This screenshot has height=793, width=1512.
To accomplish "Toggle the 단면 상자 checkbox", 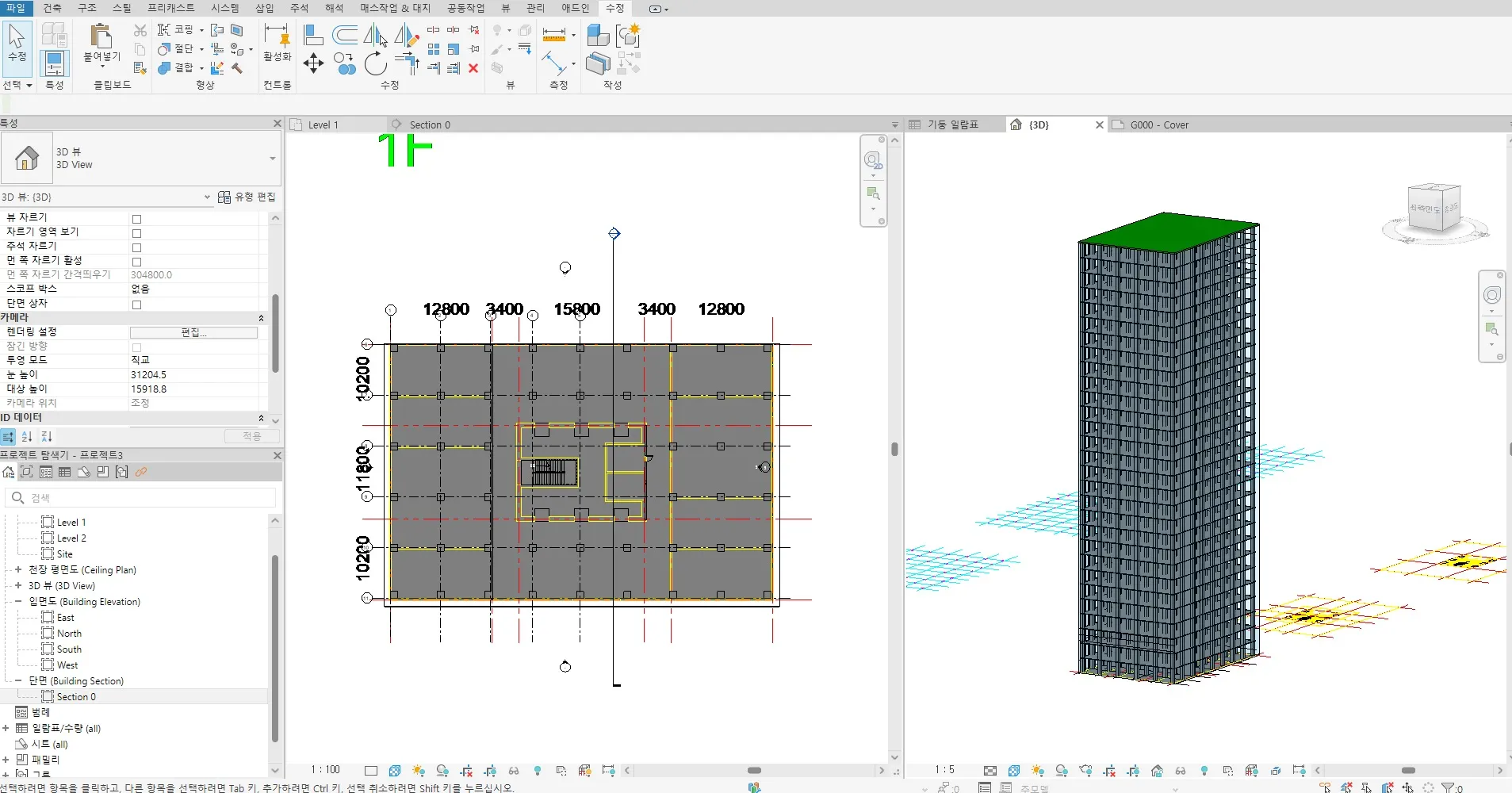I will tap(136, 305).
